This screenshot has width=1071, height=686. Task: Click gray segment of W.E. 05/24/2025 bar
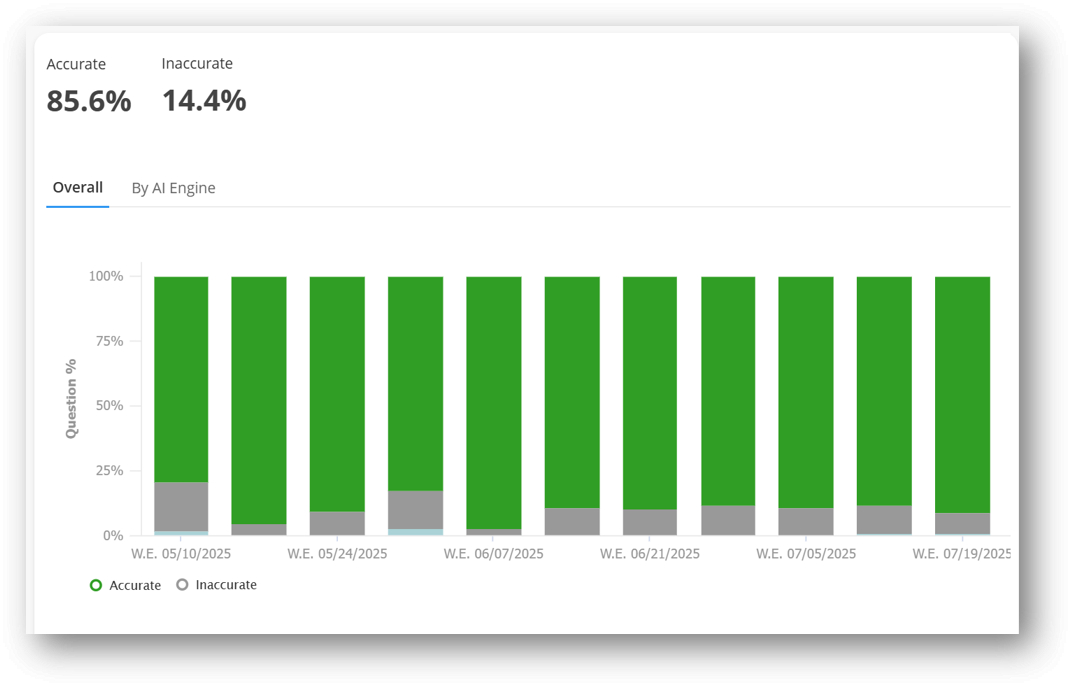pos(337,523)
